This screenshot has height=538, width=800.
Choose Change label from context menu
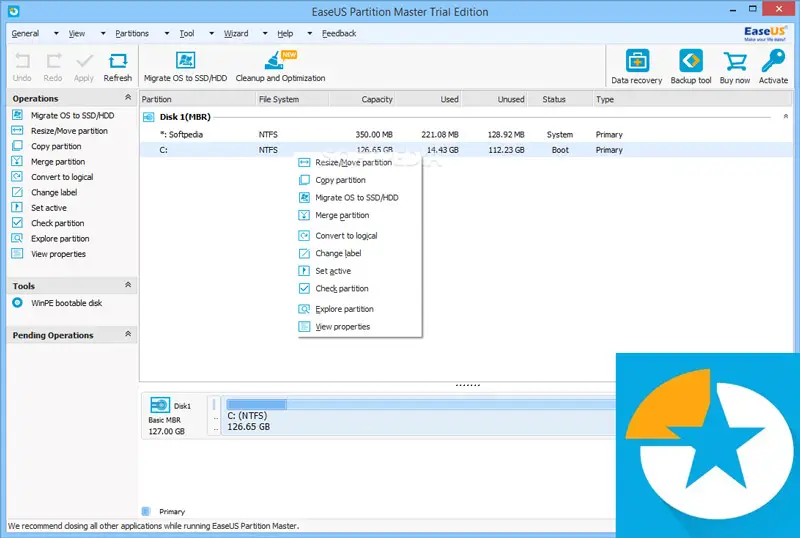pos(360,253)
